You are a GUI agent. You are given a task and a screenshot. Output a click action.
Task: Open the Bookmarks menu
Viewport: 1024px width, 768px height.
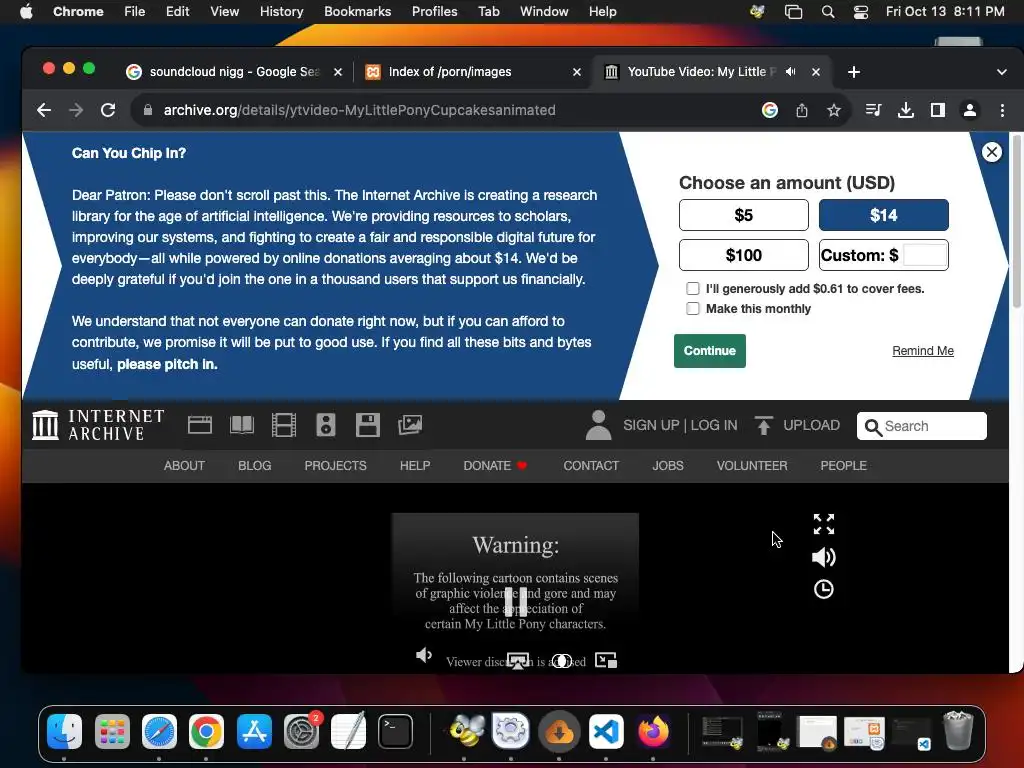pos(357,11)
